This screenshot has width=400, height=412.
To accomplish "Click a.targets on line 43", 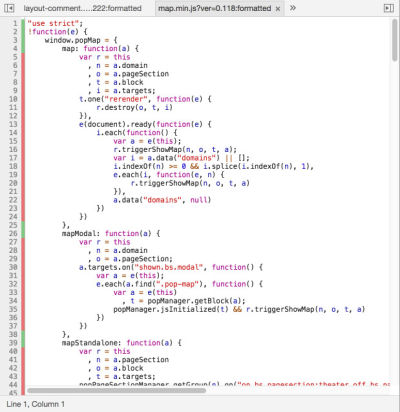I will [132, 376].
